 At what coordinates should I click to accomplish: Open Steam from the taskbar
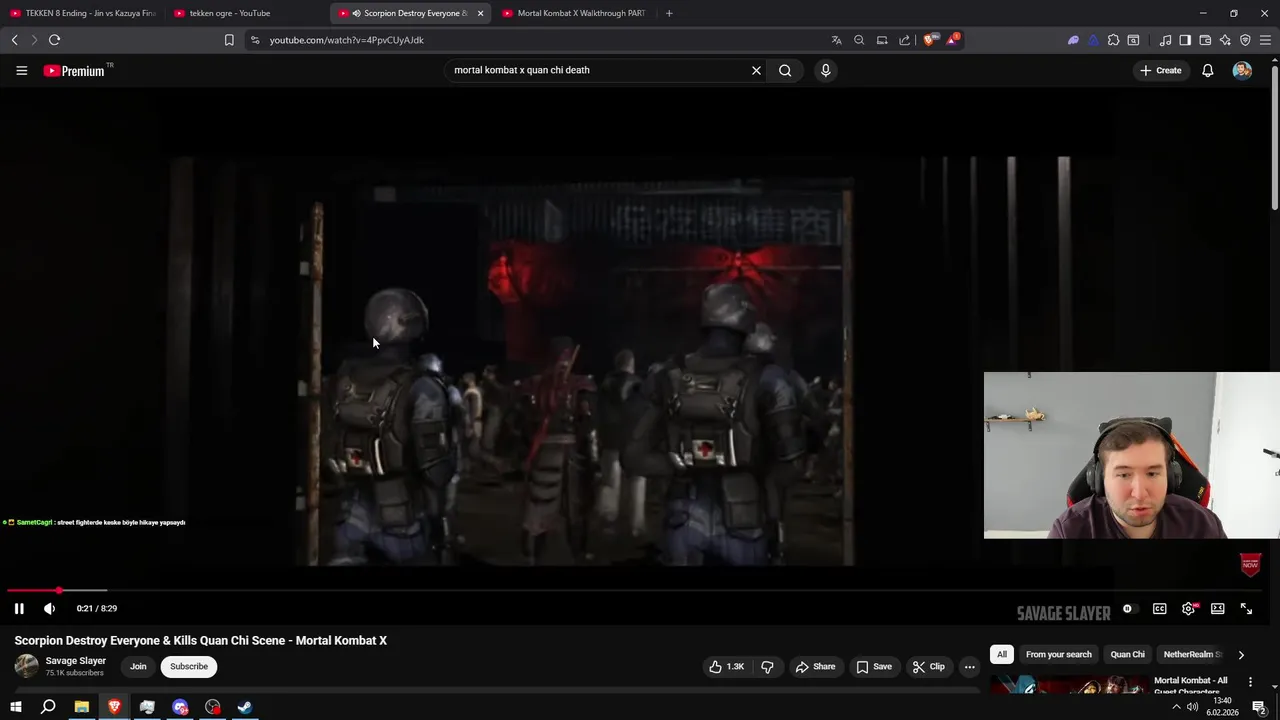[245, 707]
